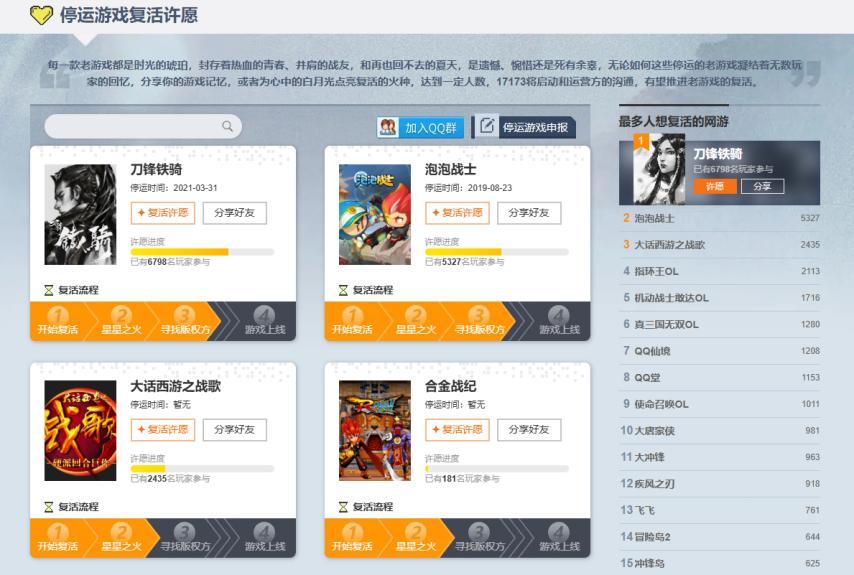The width and height of the screenshot is (854, 575).
Task: Click step 3 寻找版权方 icon in 大话西游之战歌 card
Action: coord(185,533)
